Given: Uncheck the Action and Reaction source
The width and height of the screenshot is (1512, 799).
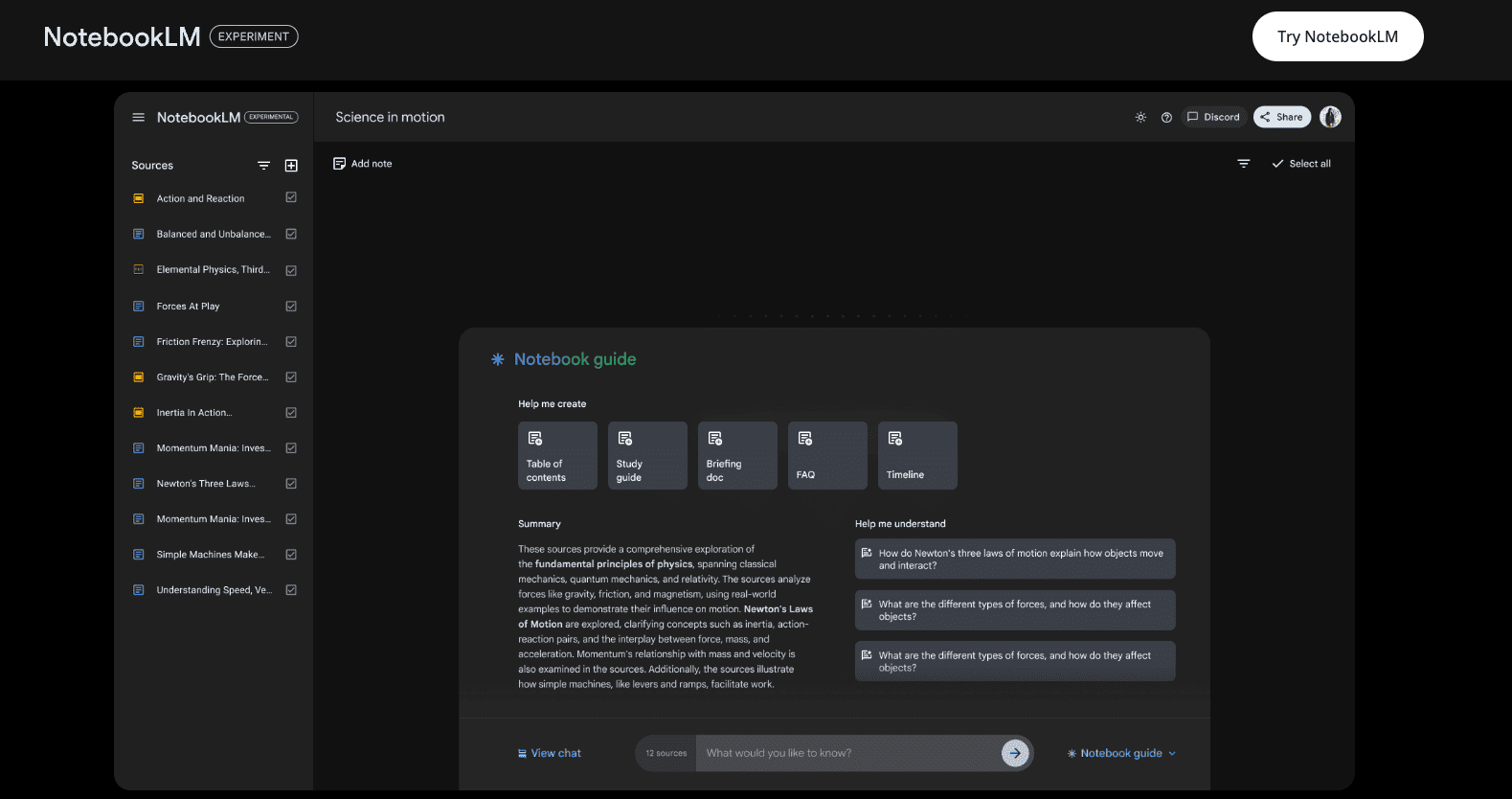Looking at the screenshot, I should [x=291, y=197].
